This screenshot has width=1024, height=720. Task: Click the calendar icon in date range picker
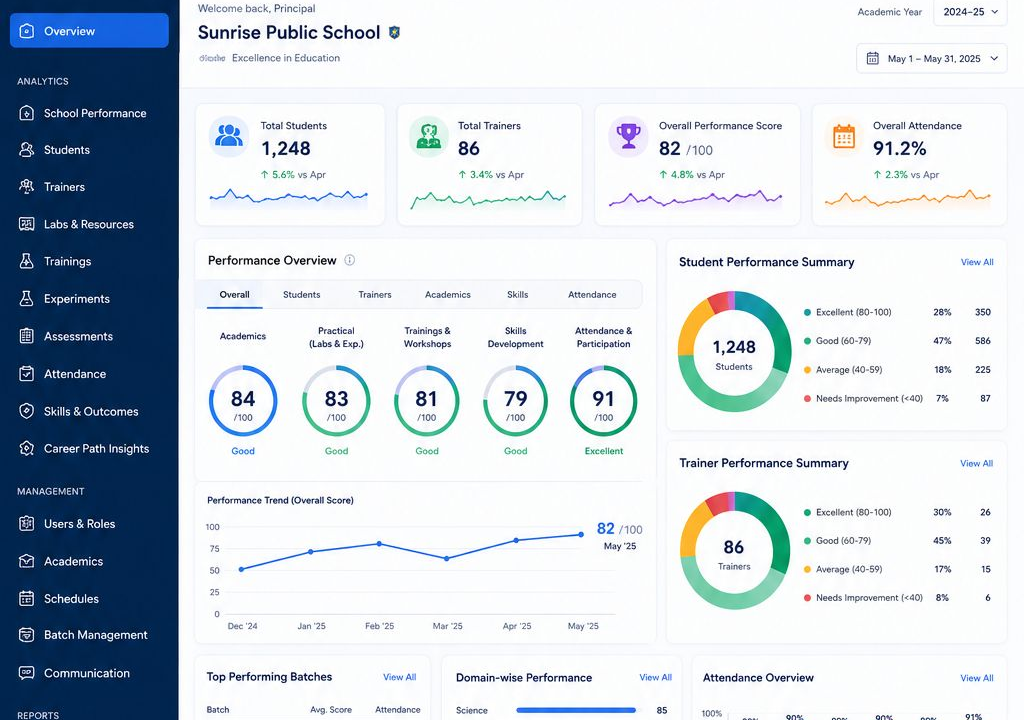pos(872,58)
